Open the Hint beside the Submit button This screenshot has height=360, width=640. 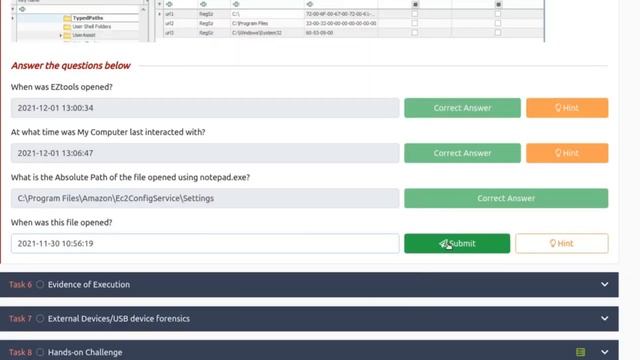point(562,243)
